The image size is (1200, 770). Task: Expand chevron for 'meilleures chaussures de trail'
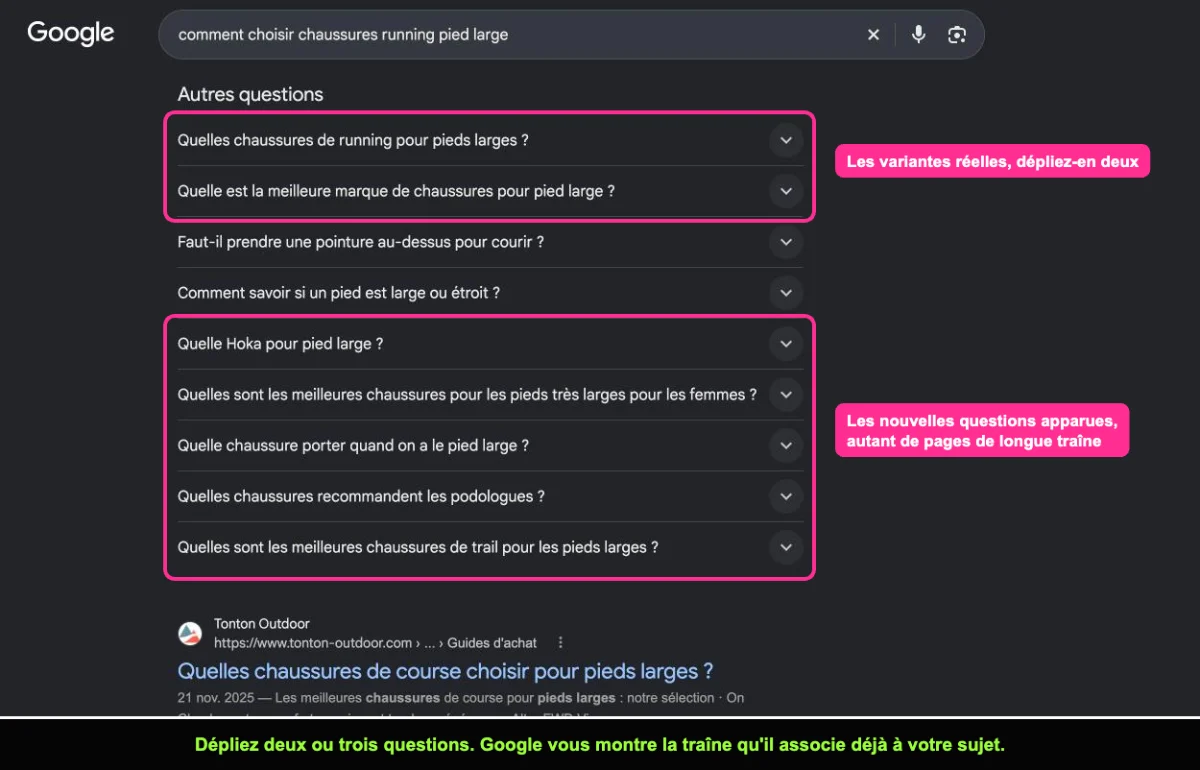click(x=786, y=548)
